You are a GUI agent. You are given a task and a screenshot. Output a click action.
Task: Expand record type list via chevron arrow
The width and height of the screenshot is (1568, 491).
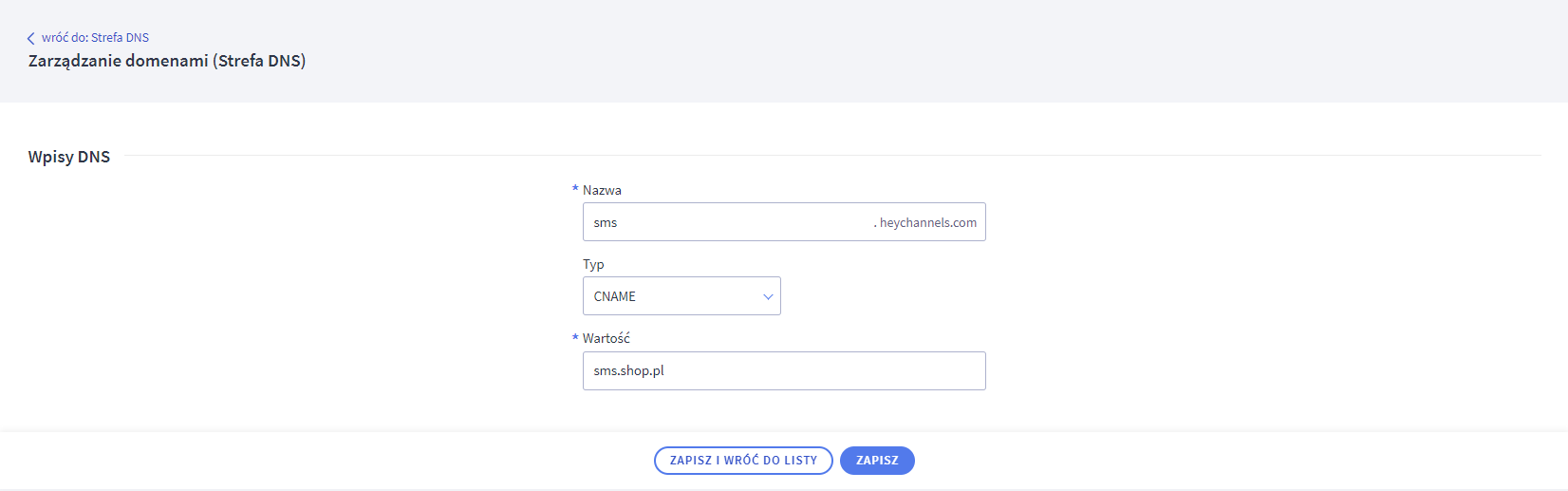768,296
